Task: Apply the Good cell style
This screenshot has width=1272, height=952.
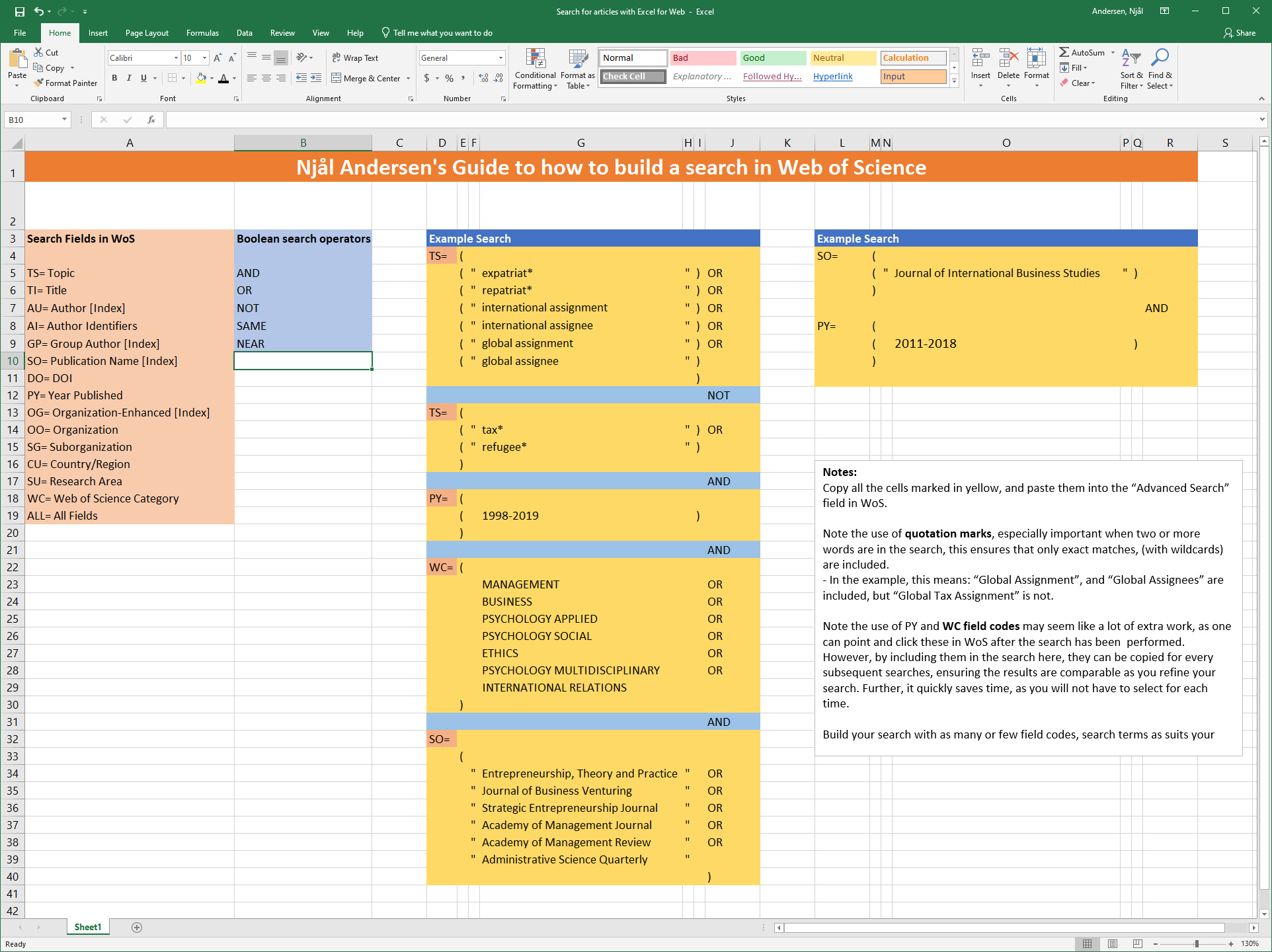Action: point(772,58)
